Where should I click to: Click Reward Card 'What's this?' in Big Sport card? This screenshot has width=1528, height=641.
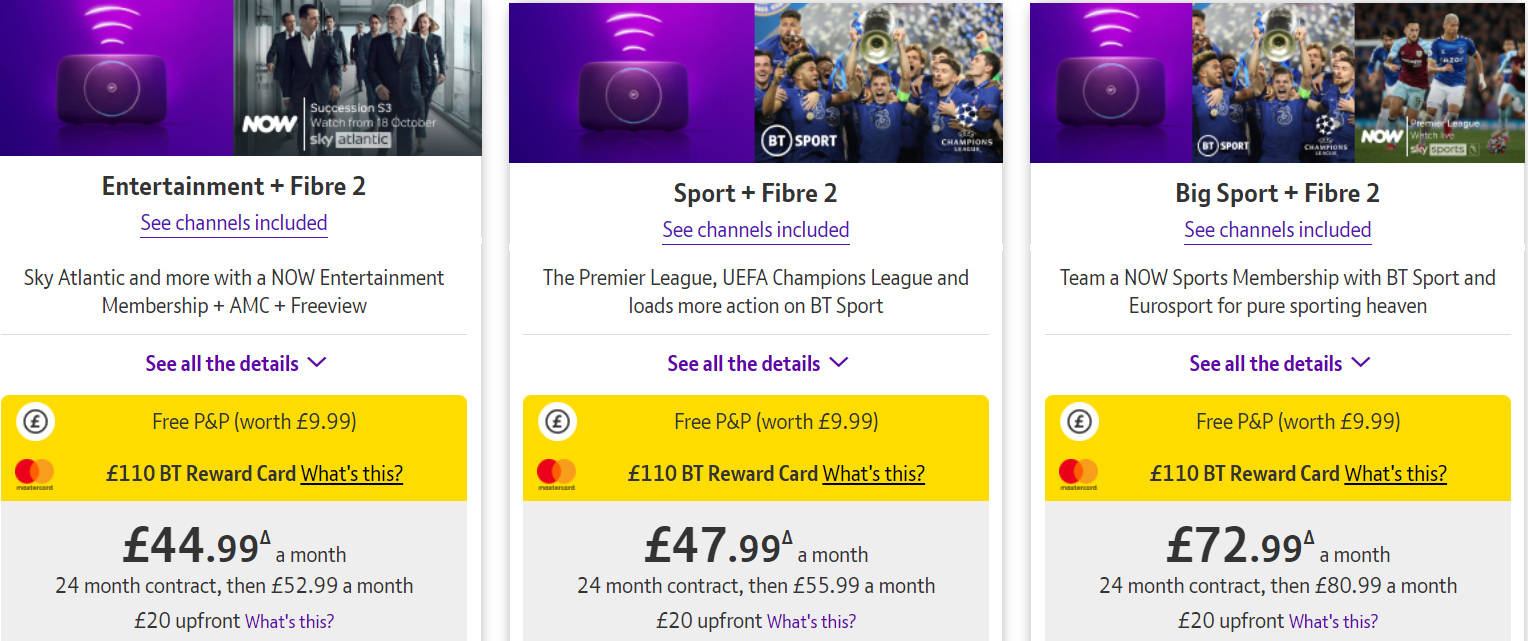click(1396, 473)
